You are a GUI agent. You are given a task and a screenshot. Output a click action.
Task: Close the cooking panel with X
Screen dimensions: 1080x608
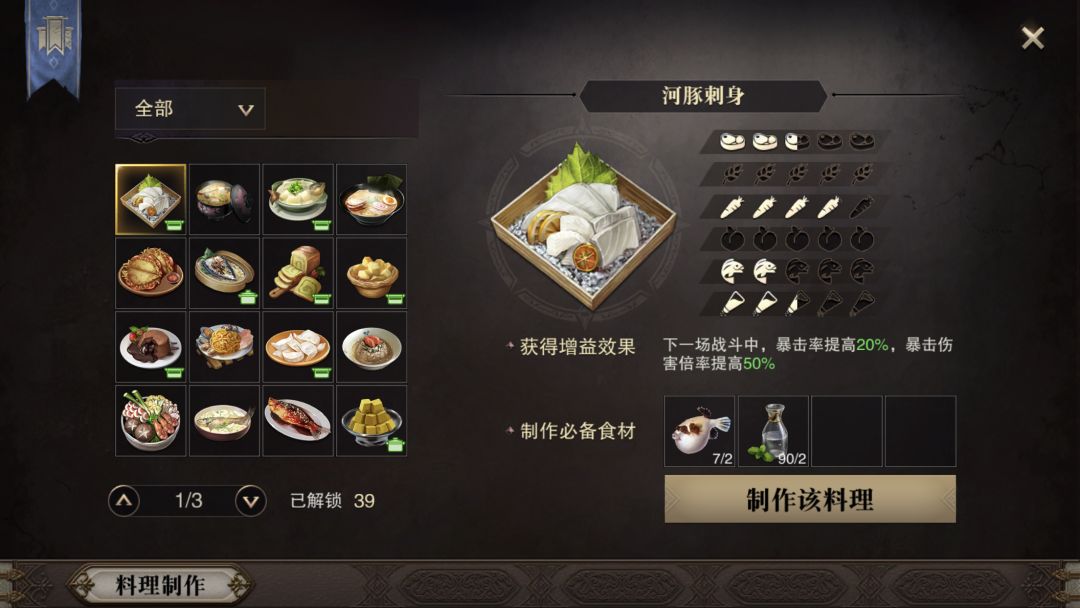click(1032, 38)
